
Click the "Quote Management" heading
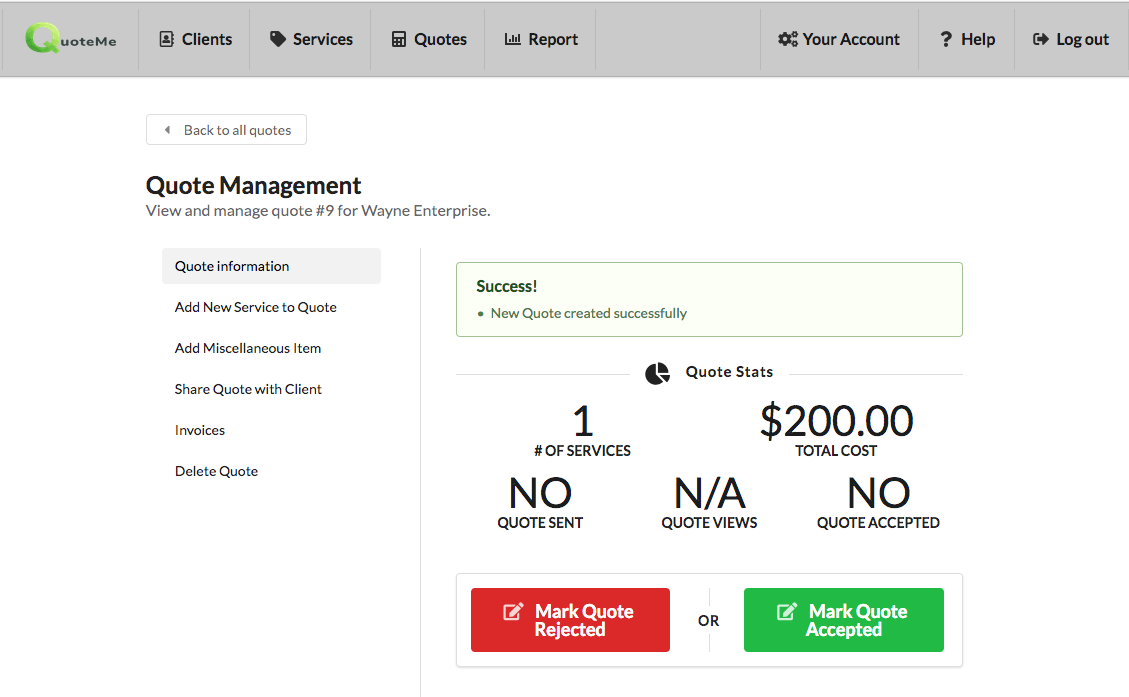pyautogui.click(x=253, y=186)
